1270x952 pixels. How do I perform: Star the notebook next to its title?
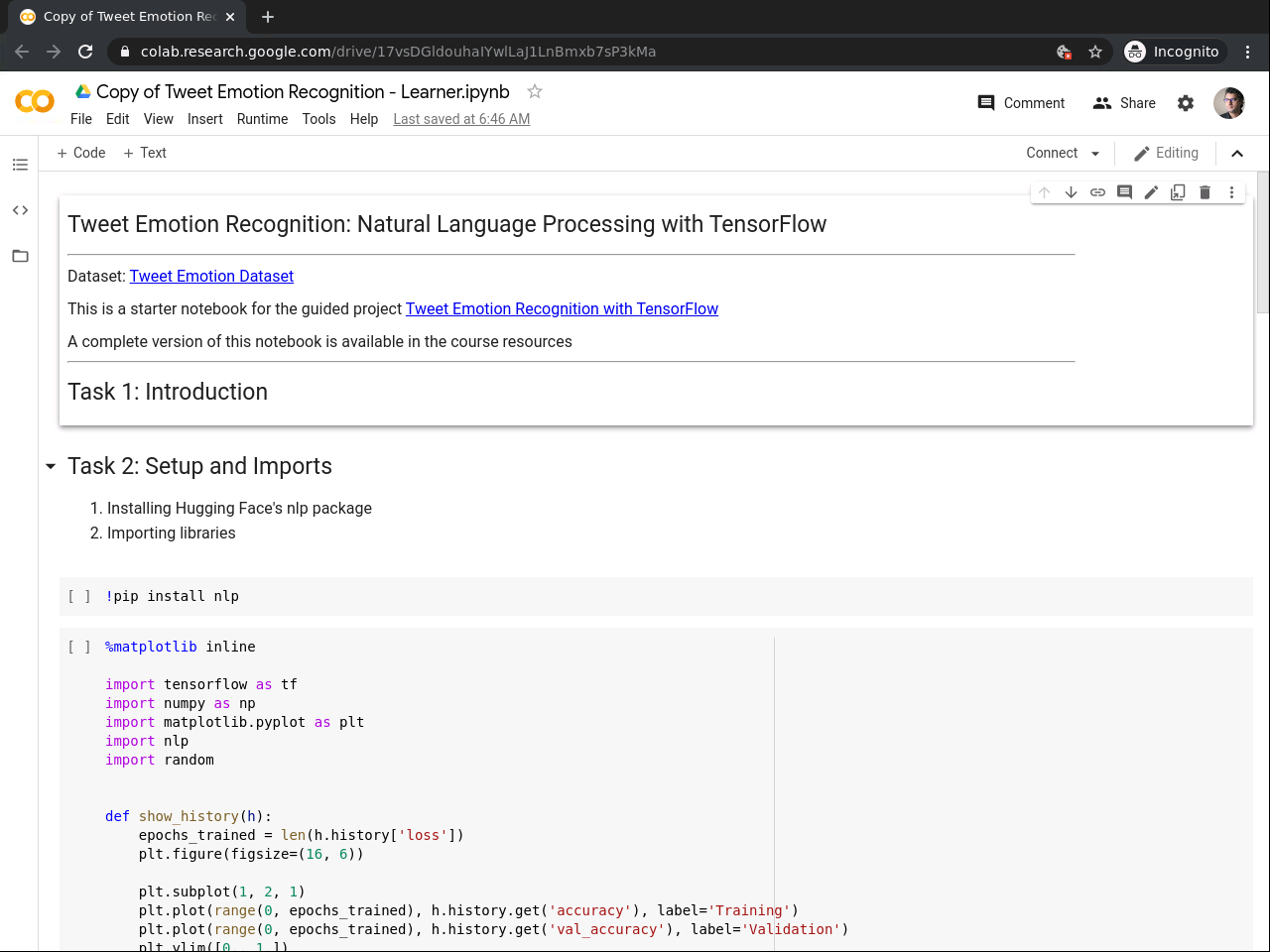pyautogui.click(x=535, y=91)
